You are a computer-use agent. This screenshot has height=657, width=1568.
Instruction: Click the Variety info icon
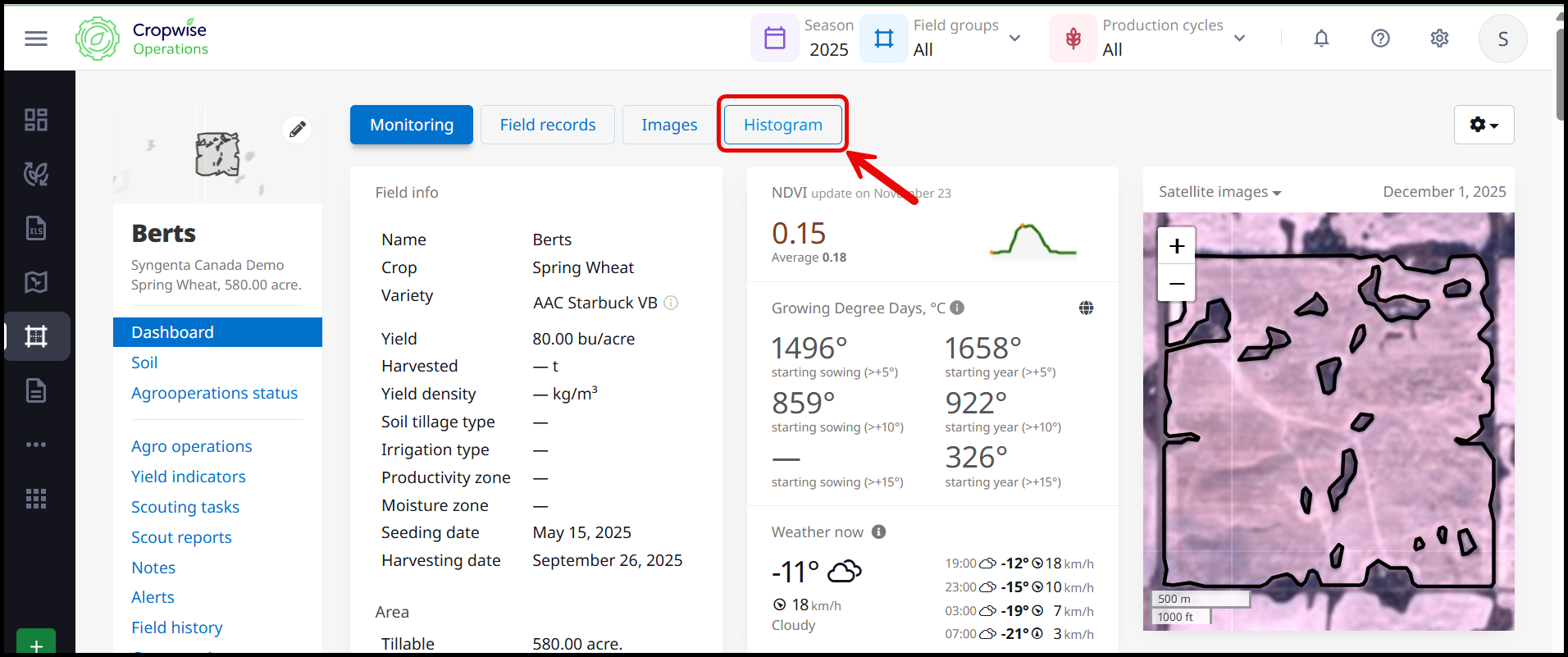[671, 303]
